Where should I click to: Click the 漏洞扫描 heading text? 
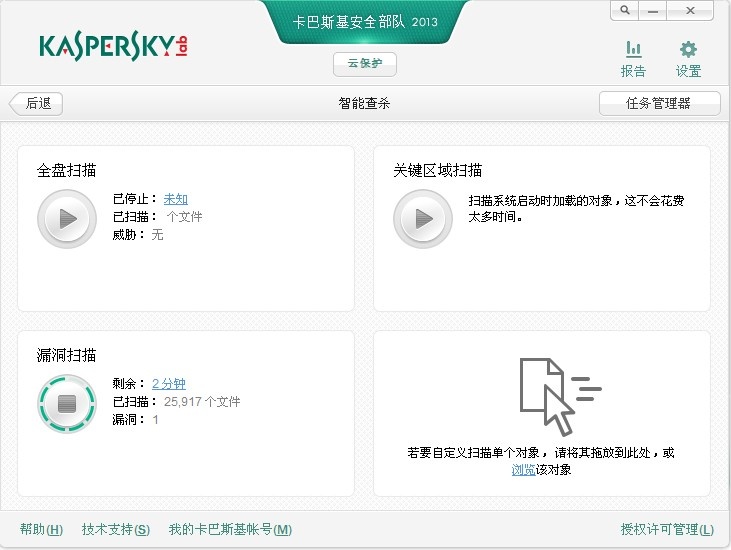66,355
